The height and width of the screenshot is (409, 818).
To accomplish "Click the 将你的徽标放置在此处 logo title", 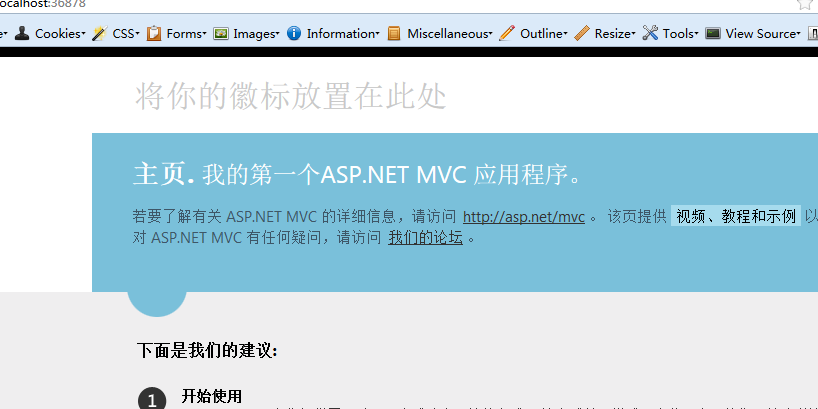I will [291, 97].
